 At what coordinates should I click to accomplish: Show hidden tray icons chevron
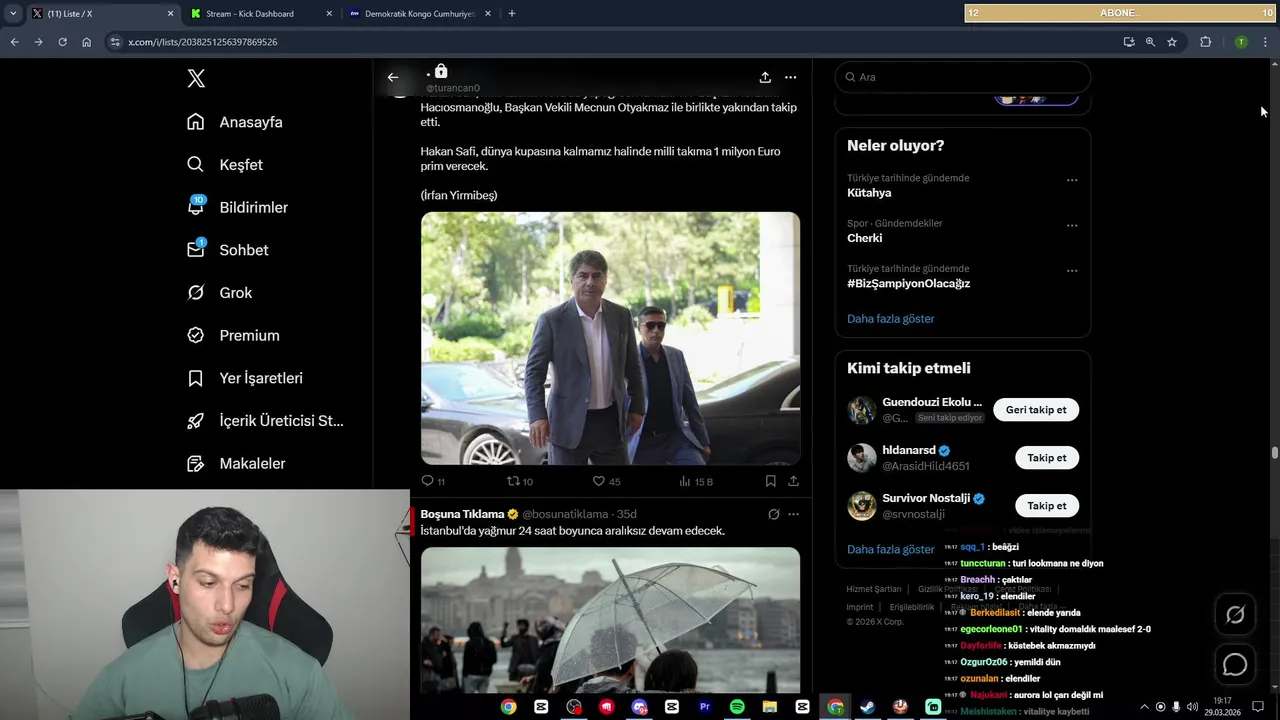coord(1145,707)
